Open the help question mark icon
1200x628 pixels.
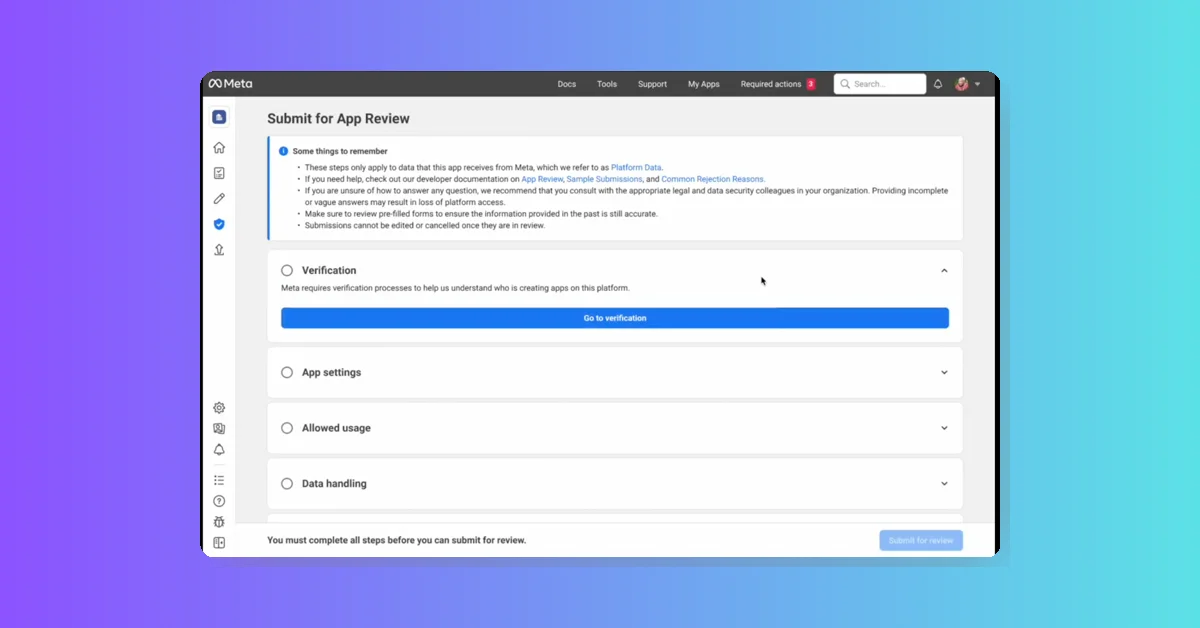[x=219, y=501]
